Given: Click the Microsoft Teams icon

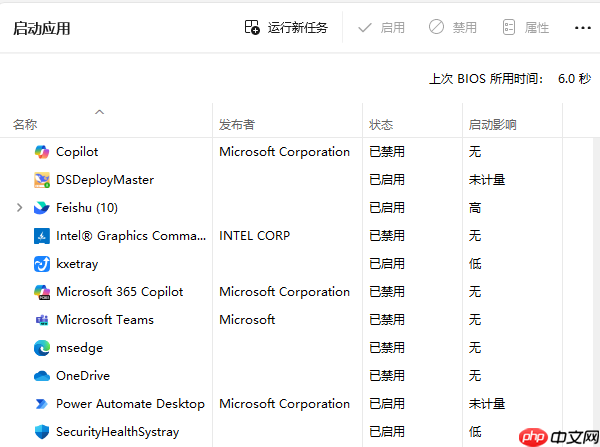Looking at the screenshot, I should pos(42,320).
